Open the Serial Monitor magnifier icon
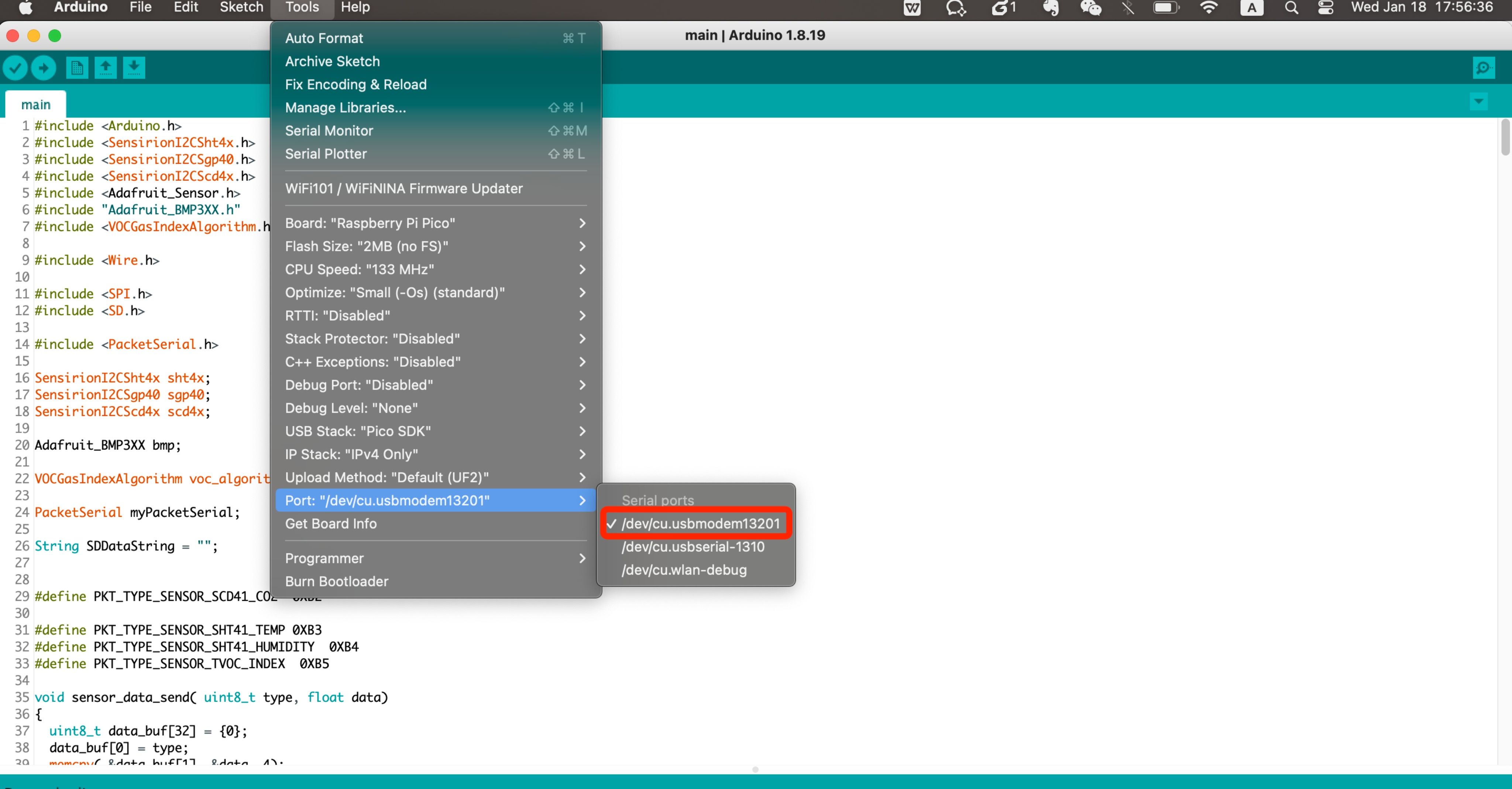 (1483, 68)
